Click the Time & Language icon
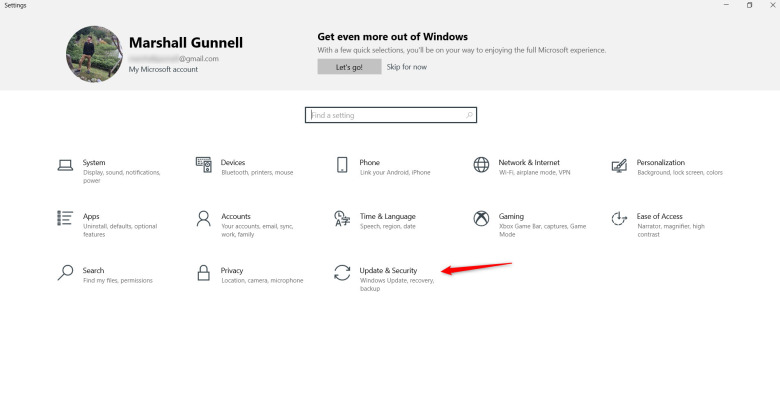 (x=342, y=218)
